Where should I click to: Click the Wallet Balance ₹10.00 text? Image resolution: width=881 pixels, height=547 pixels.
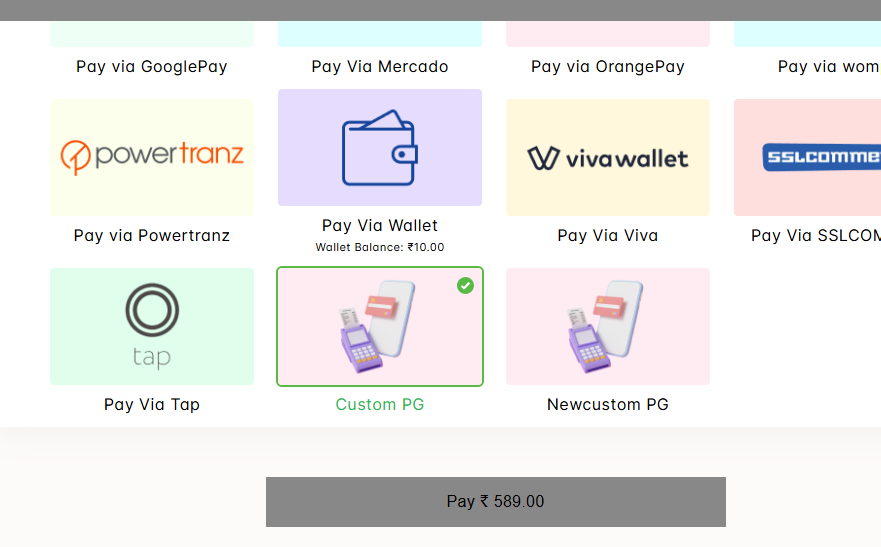coord(380,247)
